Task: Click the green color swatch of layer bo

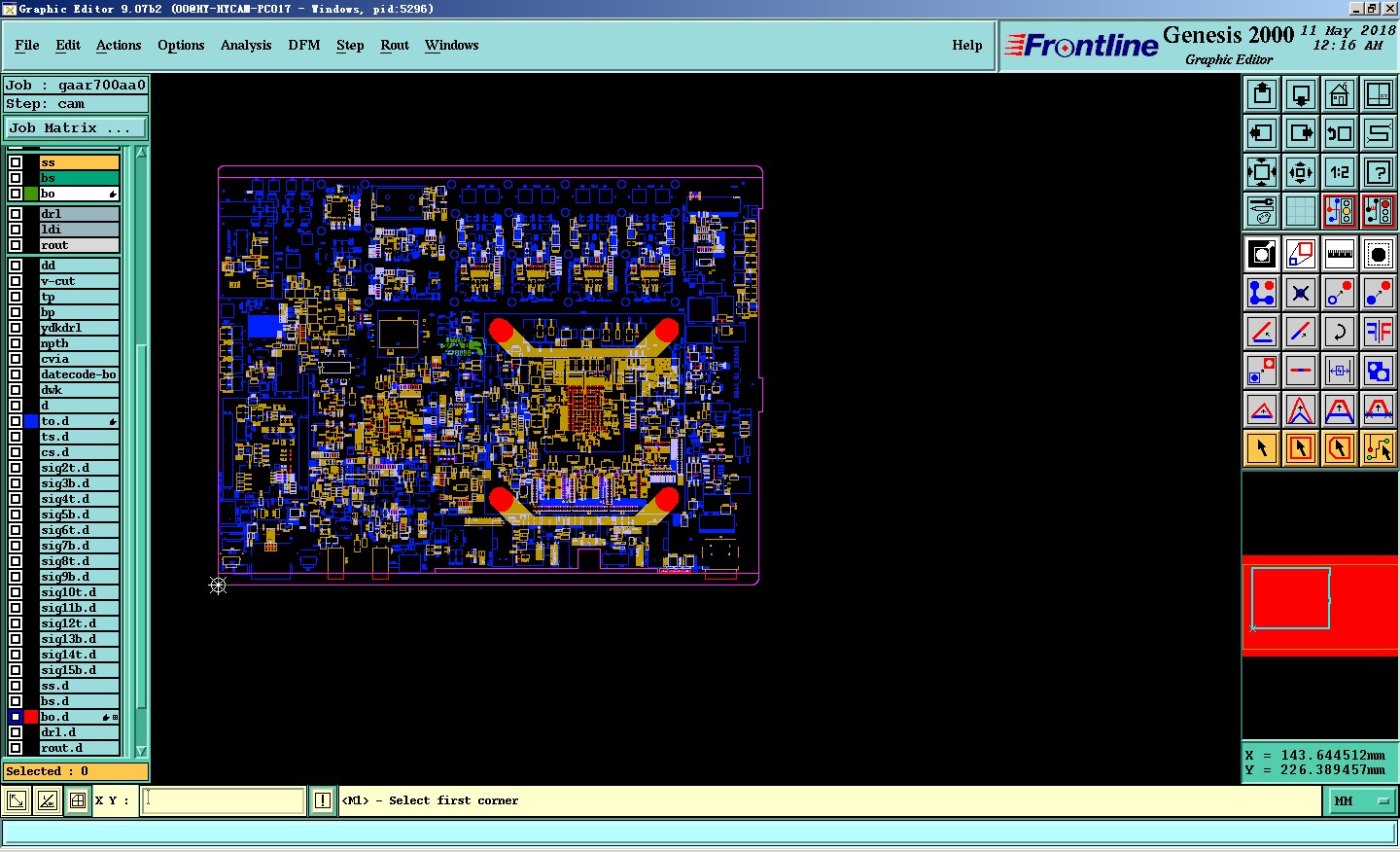Action: pos(31,194)
